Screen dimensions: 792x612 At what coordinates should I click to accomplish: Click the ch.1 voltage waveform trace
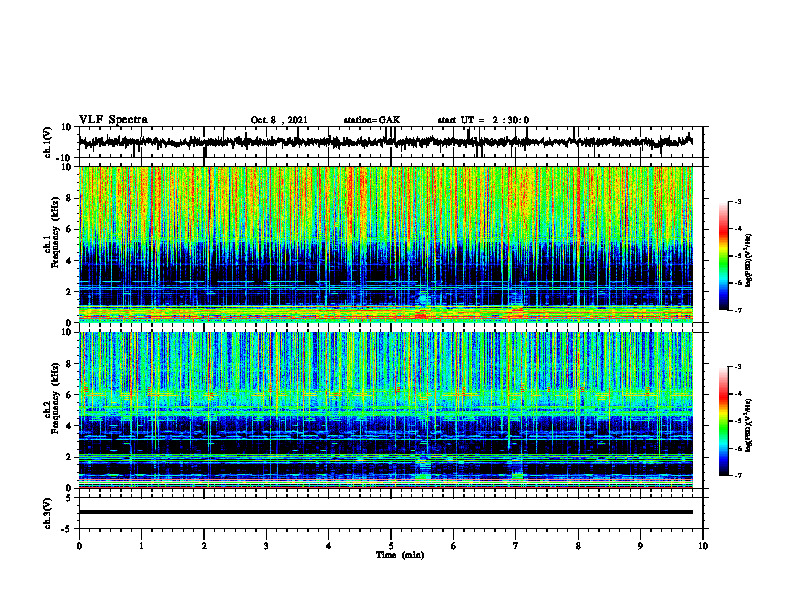[x=385, y=142]
